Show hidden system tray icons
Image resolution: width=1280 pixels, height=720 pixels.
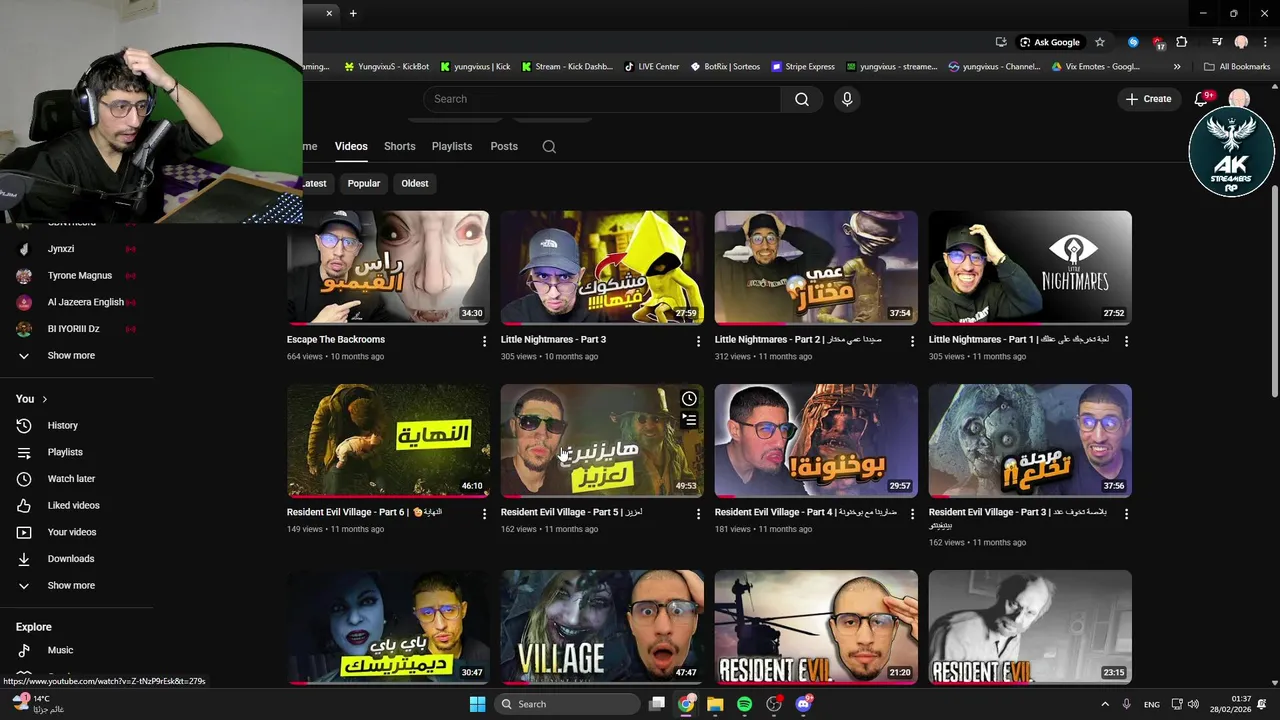(x=1105, y=704)
